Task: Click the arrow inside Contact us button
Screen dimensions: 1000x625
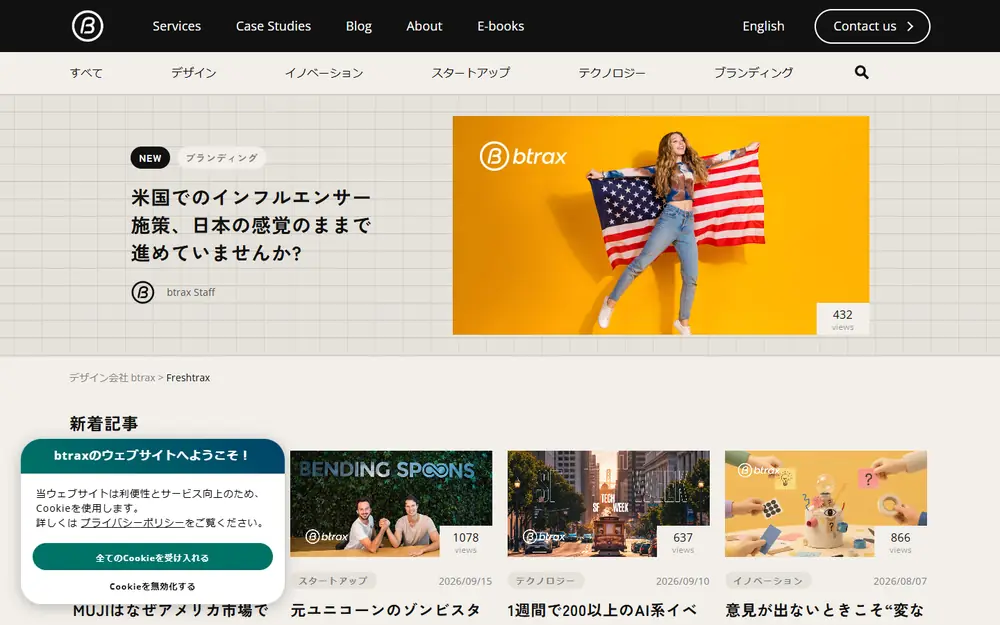Action: tap(910, 26)
